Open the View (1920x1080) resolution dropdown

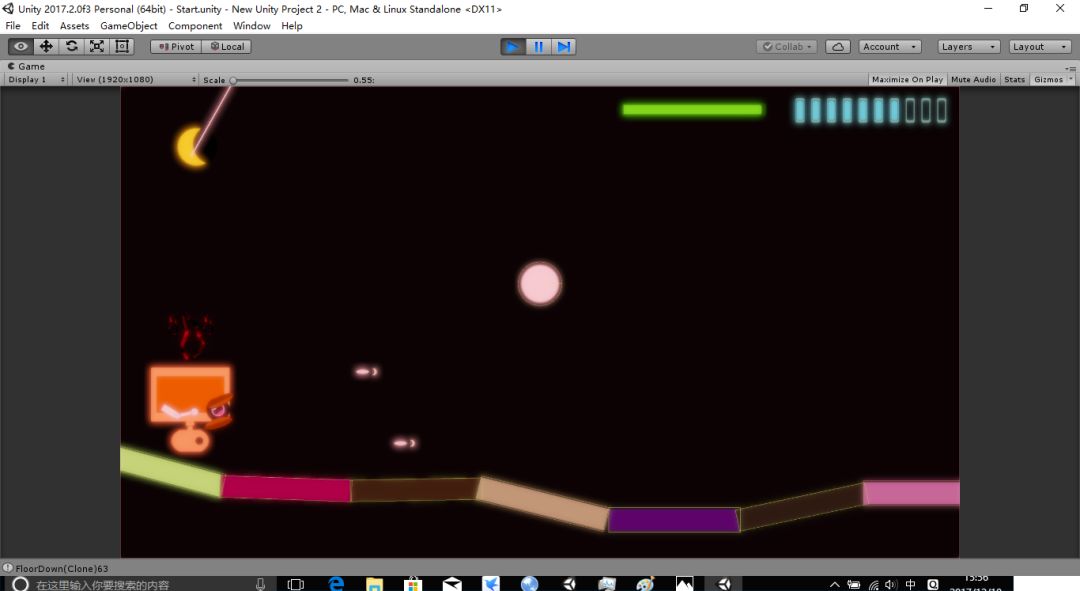[136, 80]
